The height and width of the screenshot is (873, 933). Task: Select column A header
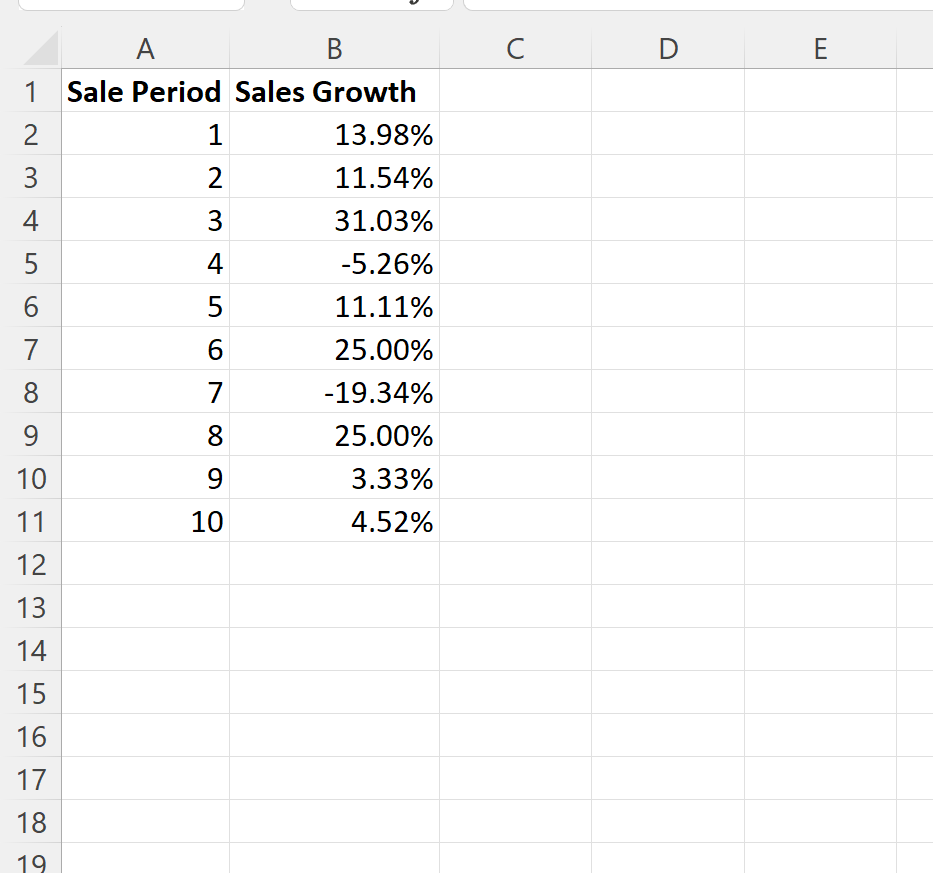click(x=145, y=49)
